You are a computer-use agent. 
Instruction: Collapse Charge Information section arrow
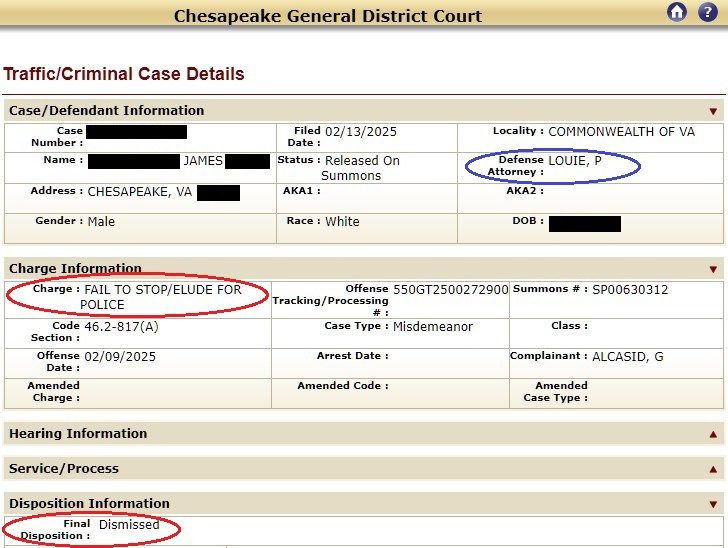pos(713,269)
